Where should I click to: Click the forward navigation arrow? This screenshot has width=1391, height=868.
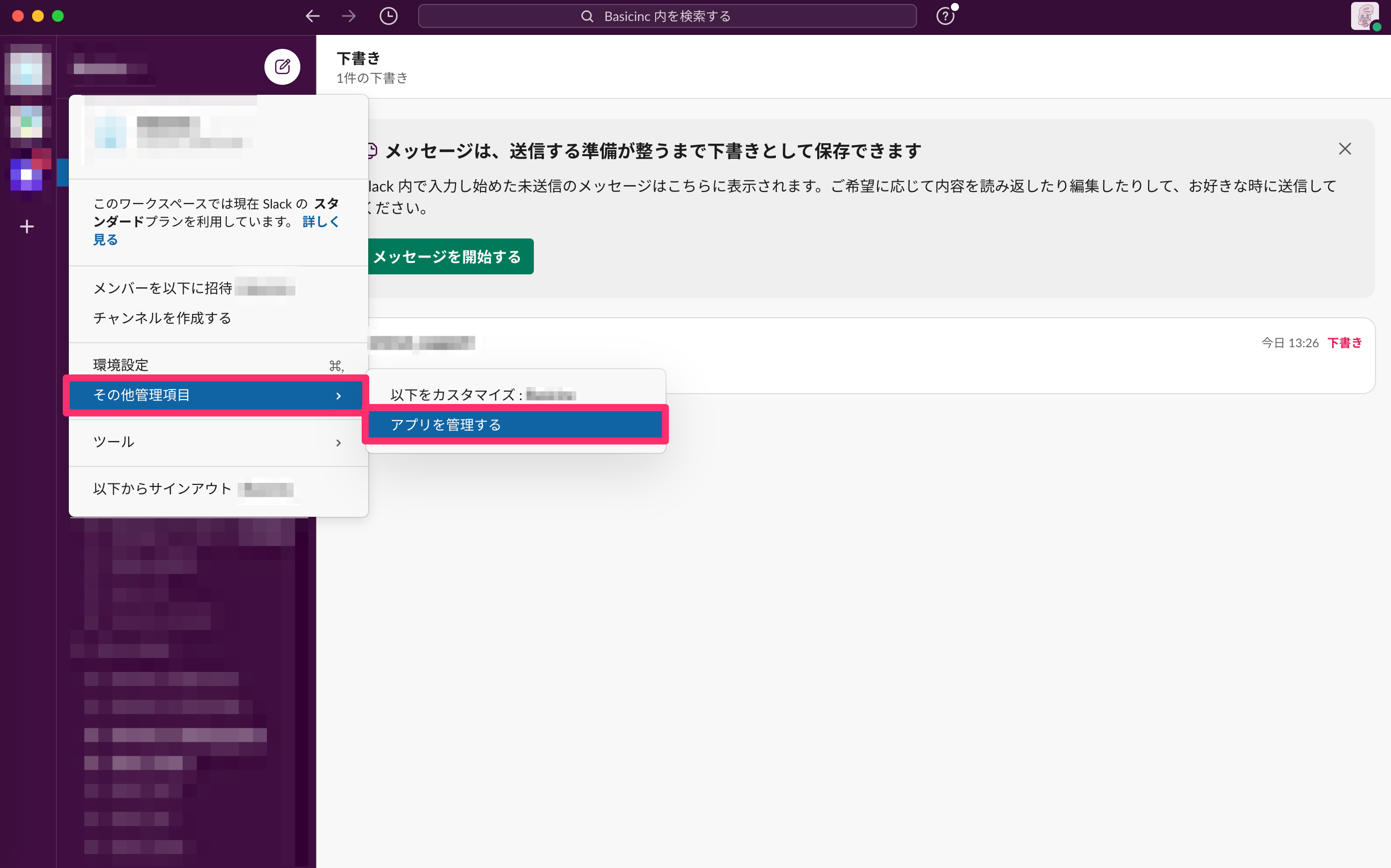click(348, 16)
